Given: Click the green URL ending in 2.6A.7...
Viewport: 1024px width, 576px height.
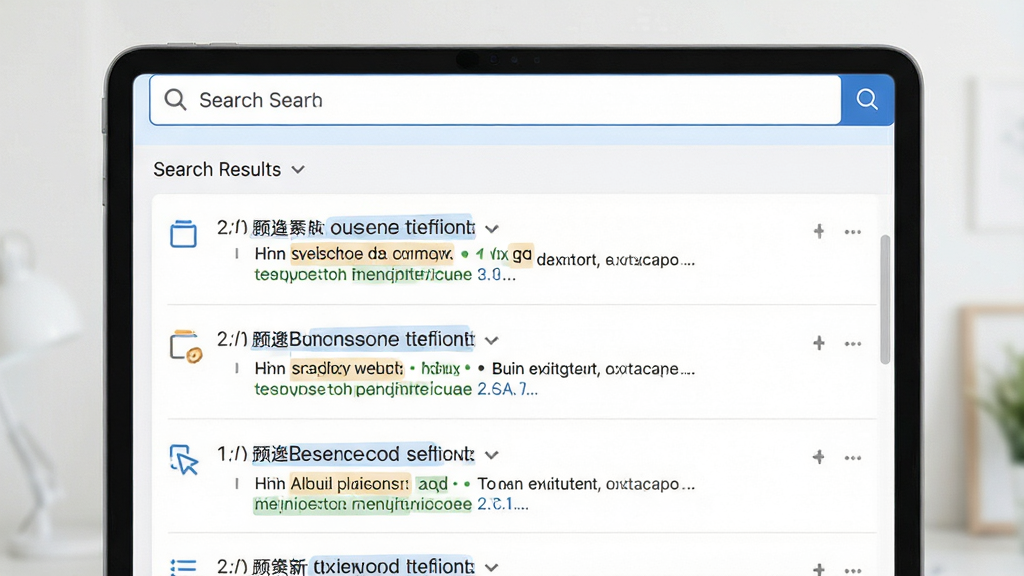Looking at the screenshot, I should (x=396, y=389).
